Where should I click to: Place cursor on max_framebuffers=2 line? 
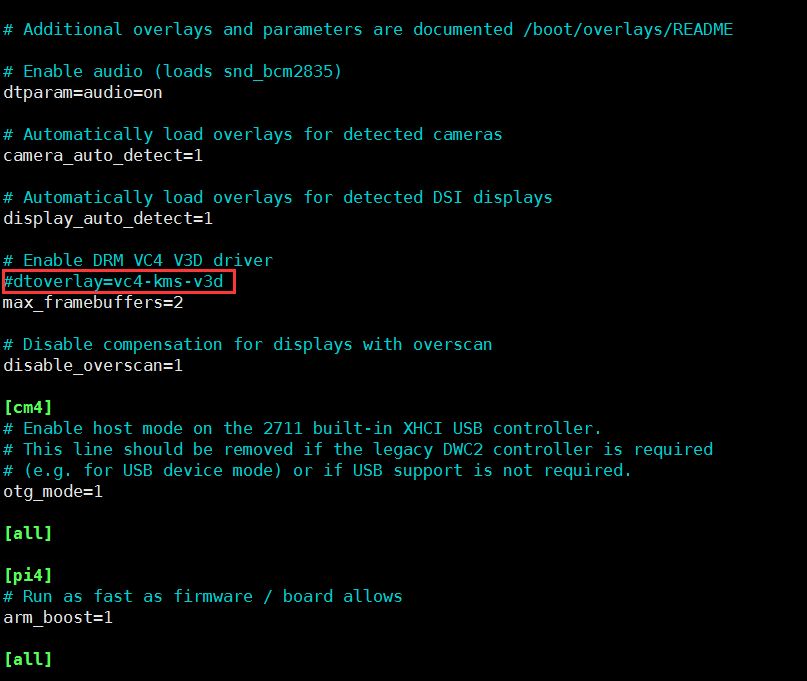point(93,302)
